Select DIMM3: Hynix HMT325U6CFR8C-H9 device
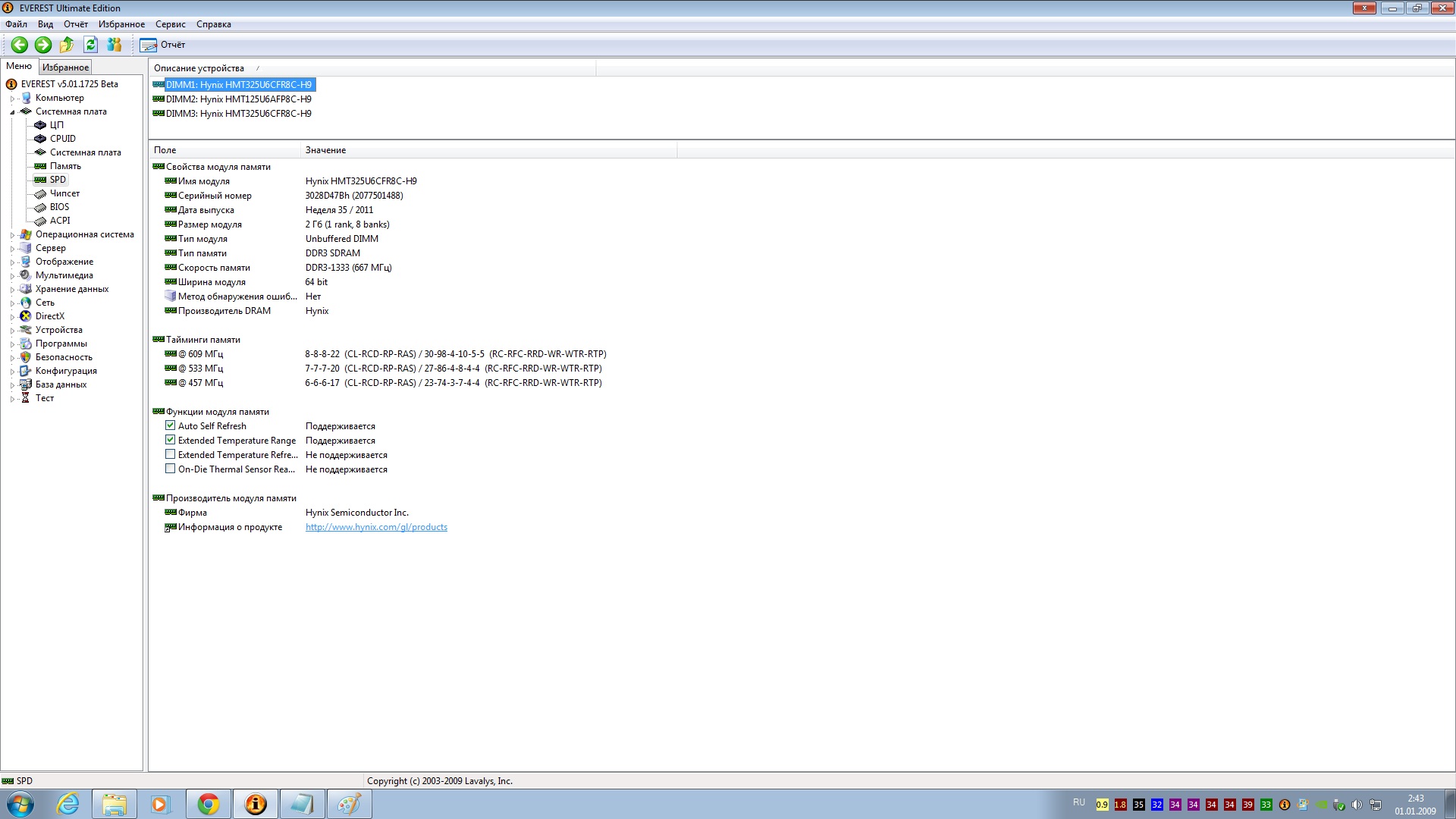The height and width of the screenshot is (819, 1456). 238,114
